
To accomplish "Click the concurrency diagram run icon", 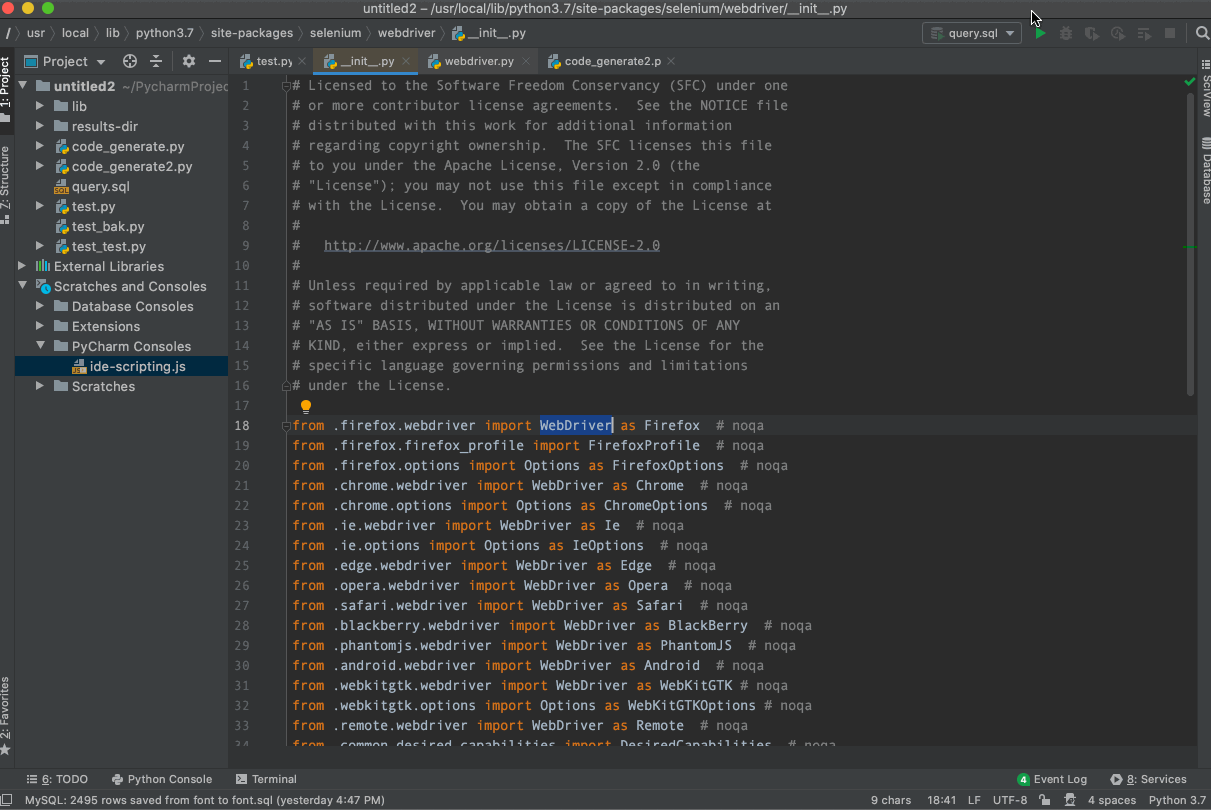I will pos(1144,33).
